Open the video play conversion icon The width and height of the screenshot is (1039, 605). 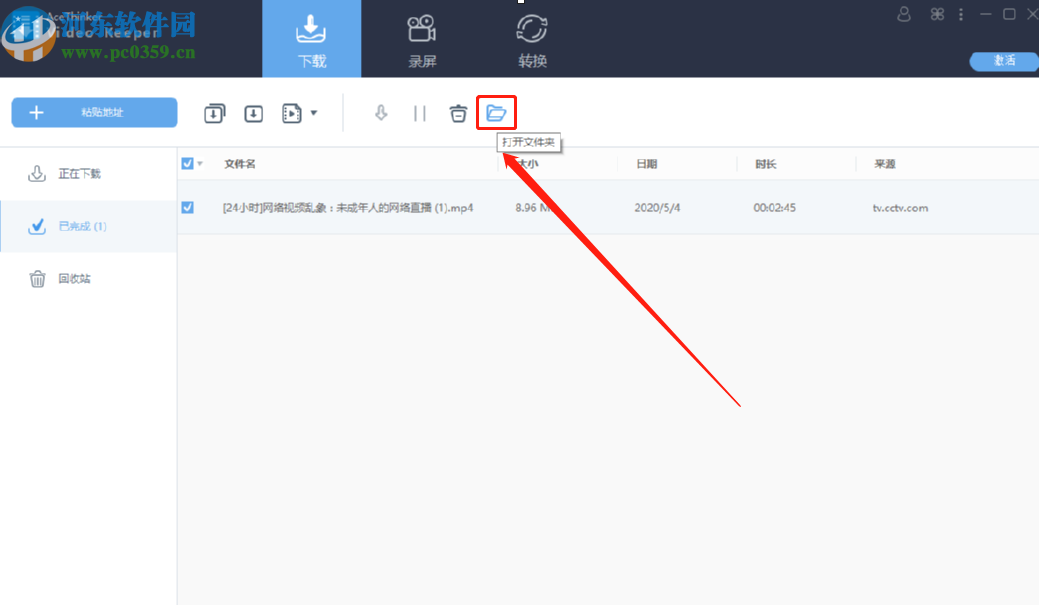pyautogui.click(x=293, y=112)
